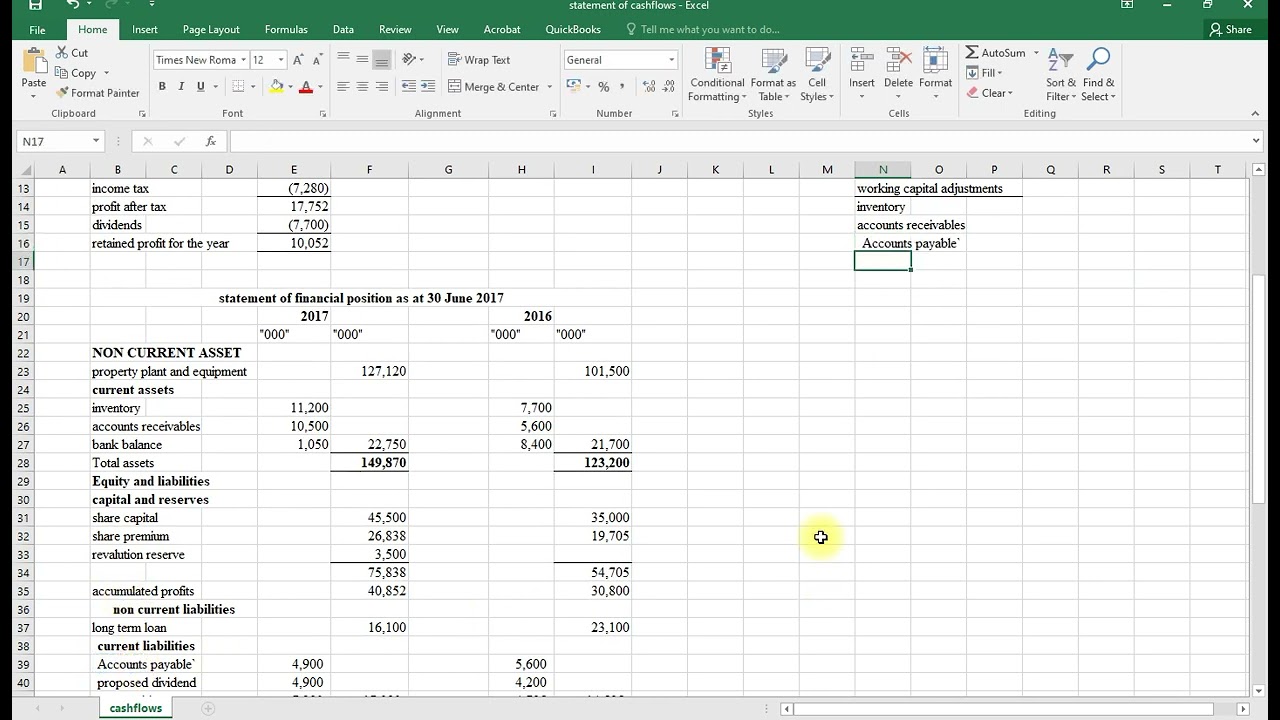The image size is (1280, 720).
Task: Apply Accounting Number Format
Action: [x=574, y=87]
